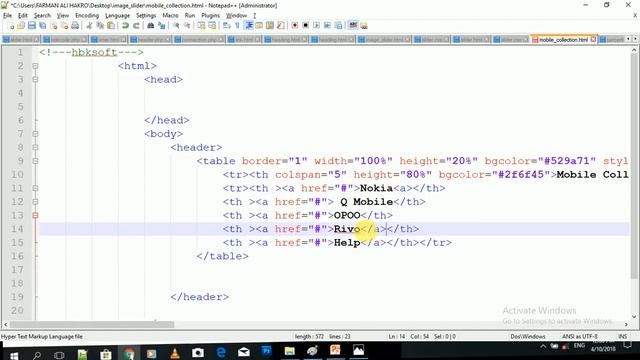Open the Document Map toolbar icon

pyautogui.click(x=270, y=26)
